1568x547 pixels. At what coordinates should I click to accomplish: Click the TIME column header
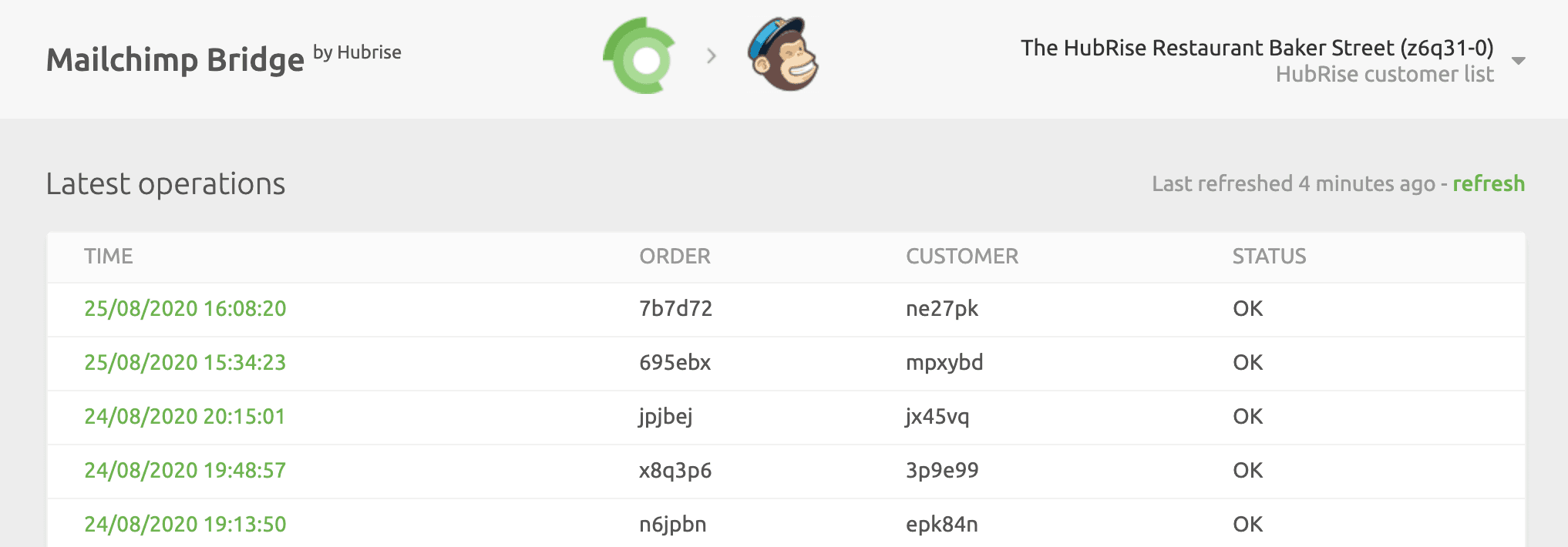(x=108, y=257)
